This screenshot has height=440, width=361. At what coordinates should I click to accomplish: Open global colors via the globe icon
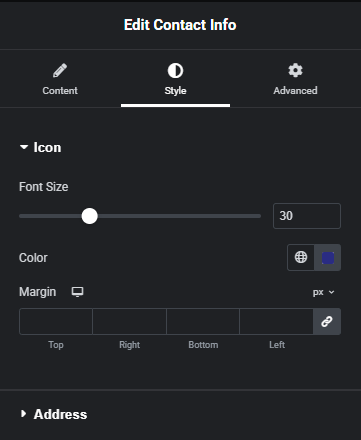coord(301,257)
